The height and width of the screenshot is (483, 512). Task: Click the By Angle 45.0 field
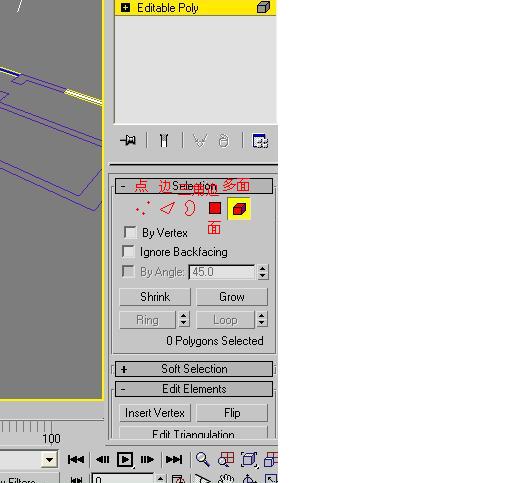tap(222, 272)
